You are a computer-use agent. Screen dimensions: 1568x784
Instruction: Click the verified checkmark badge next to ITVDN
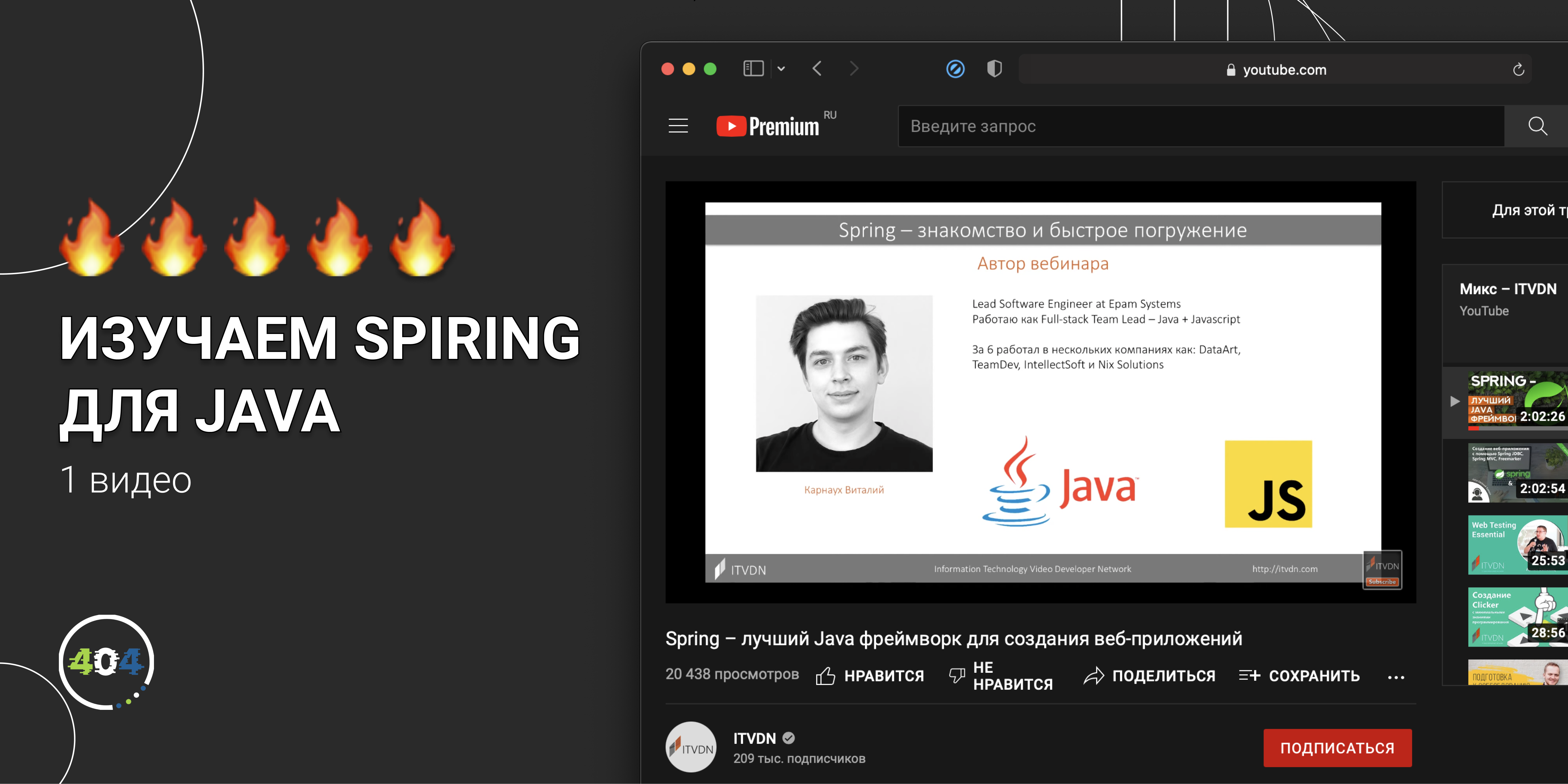[788, 738]
